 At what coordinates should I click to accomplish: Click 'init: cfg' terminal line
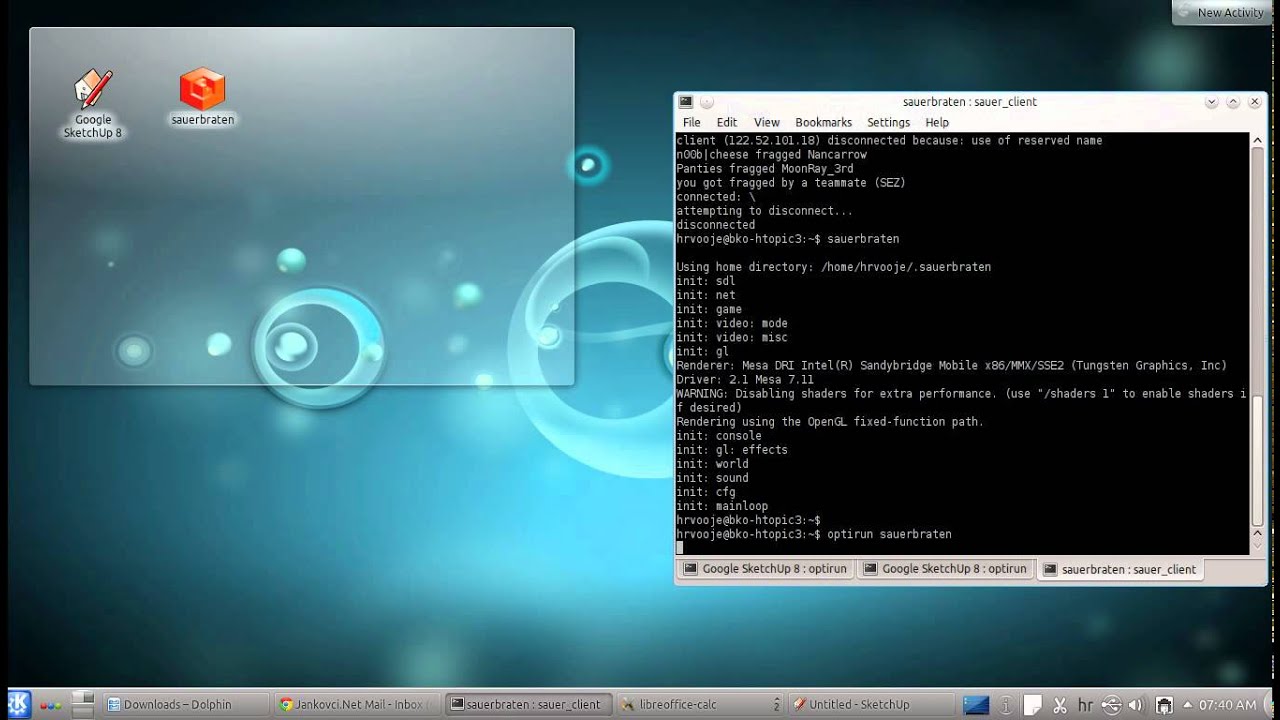pos(706,492)
